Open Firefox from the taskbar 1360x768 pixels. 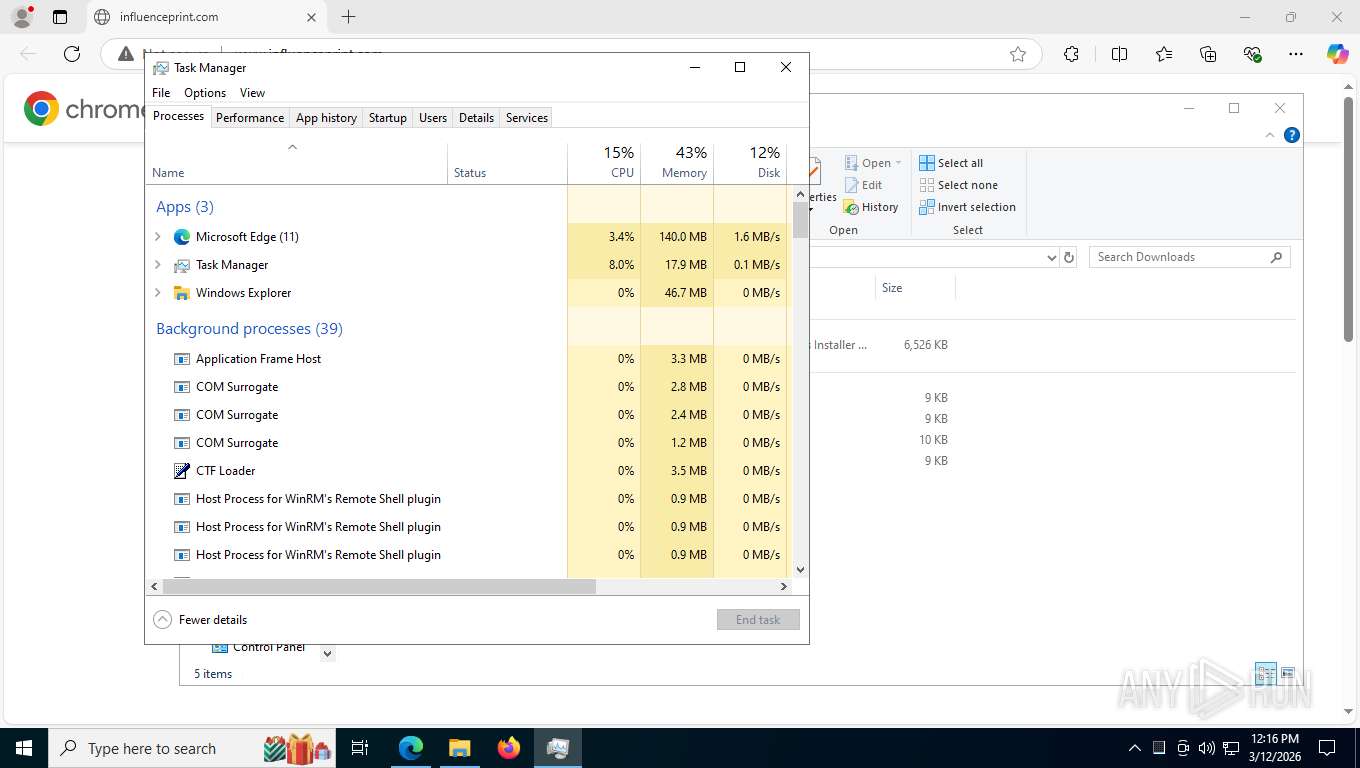(509, 748)
